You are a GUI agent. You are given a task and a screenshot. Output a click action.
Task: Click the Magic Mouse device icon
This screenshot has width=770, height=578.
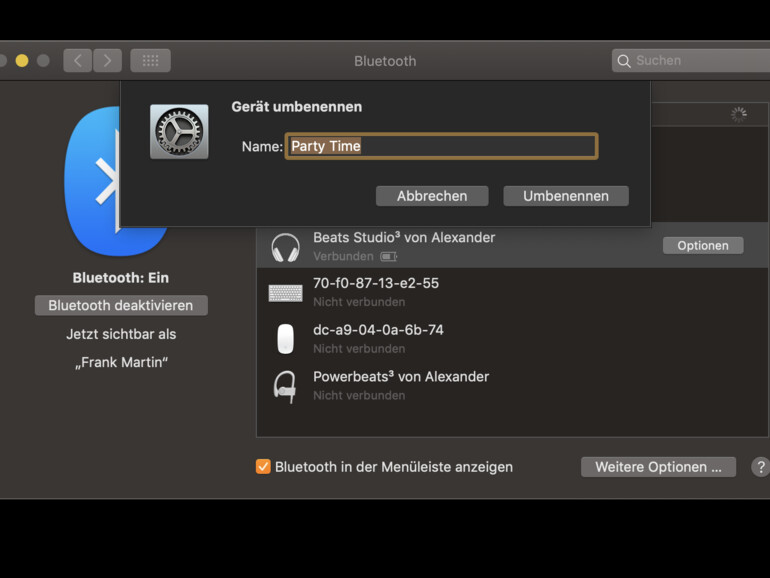click(285, 339)
